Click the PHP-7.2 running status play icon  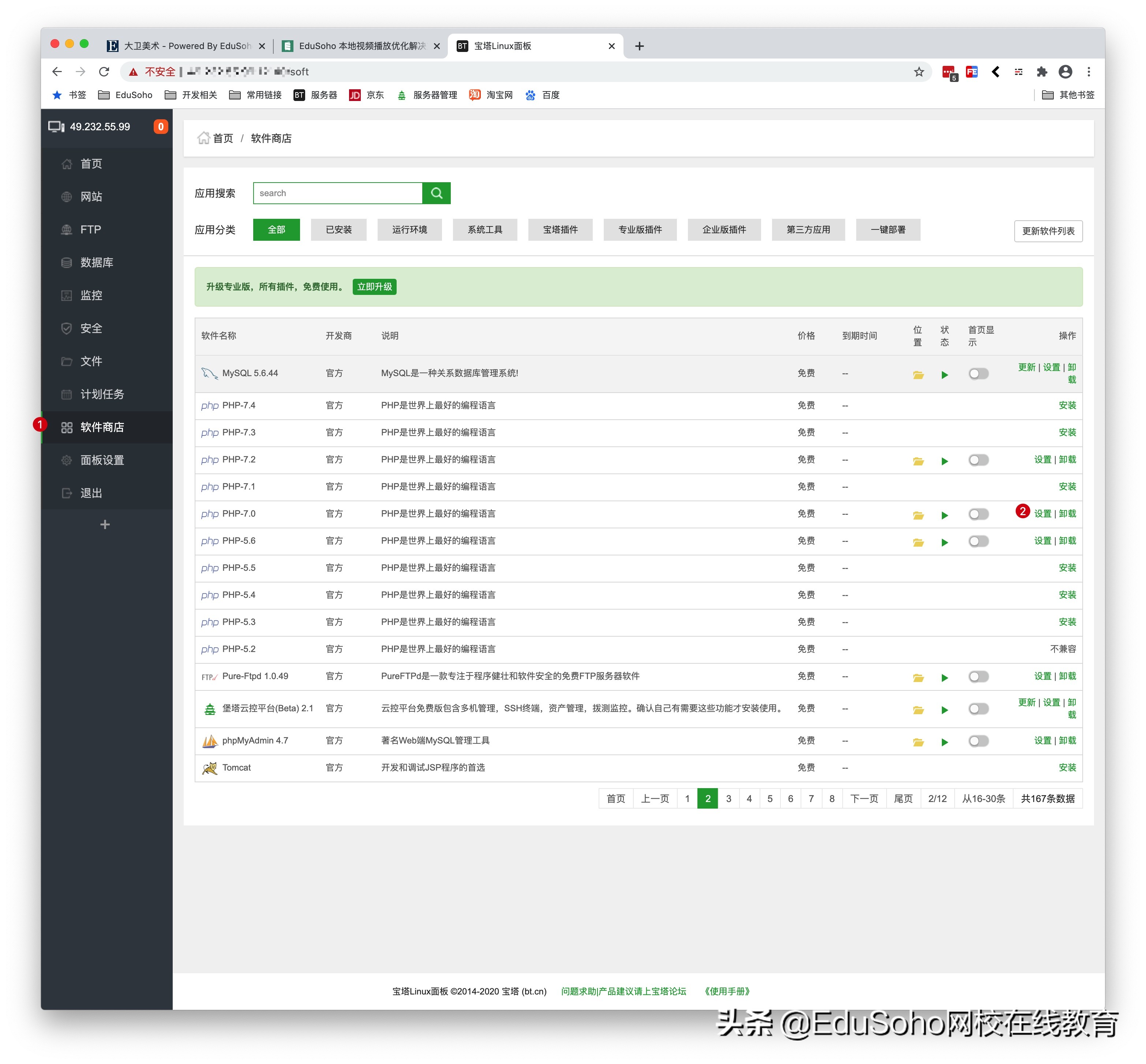tap(944, 461)
